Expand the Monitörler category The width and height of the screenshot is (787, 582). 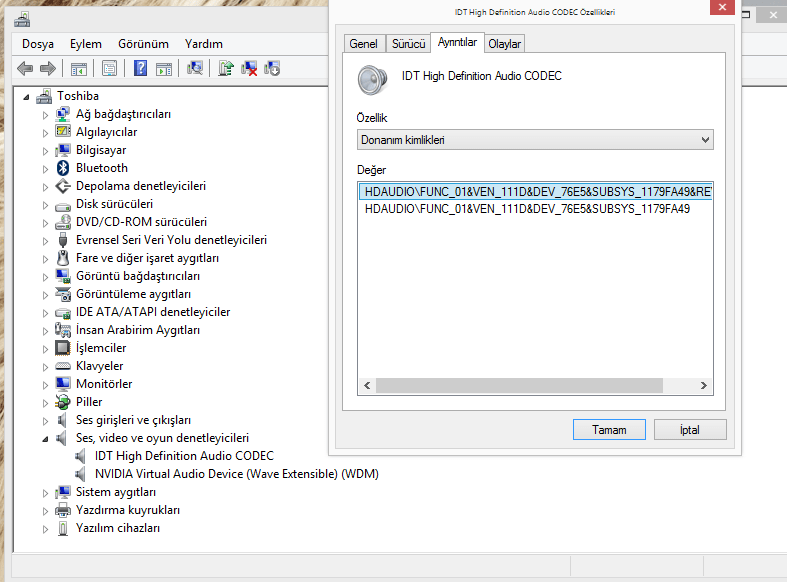tap(45, 384)
